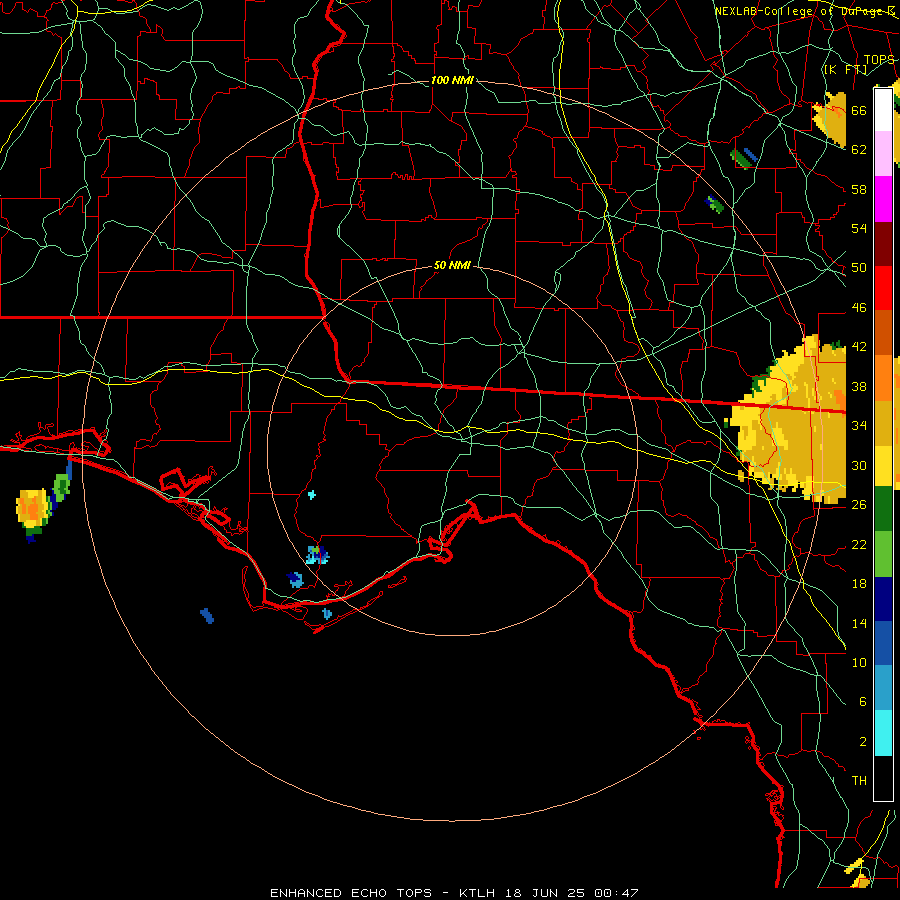Click the "18" legend value
Viewport: 900px width, 900px height.
(859, 584)
